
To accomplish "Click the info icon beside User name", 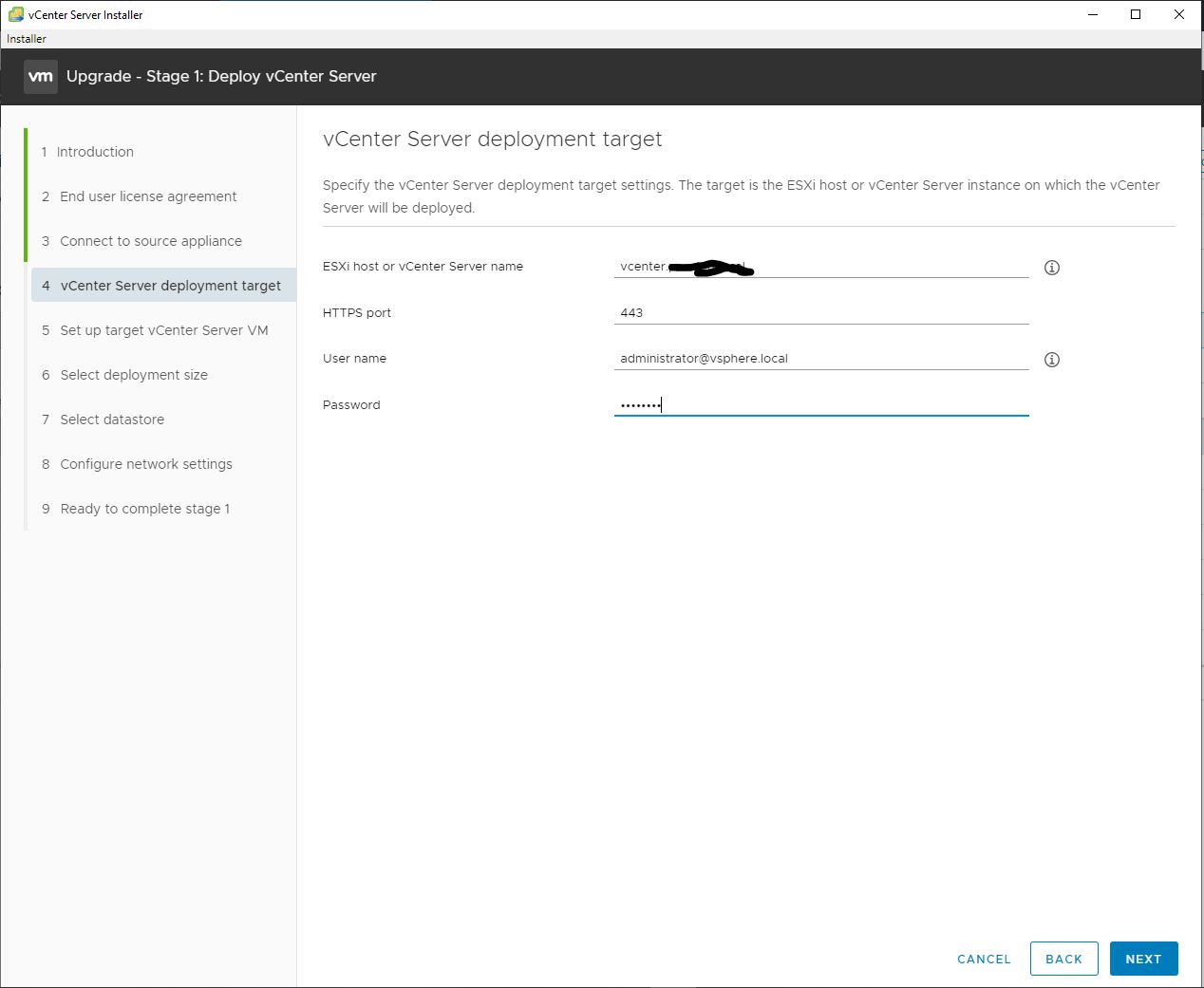I will pos(1052,360).
